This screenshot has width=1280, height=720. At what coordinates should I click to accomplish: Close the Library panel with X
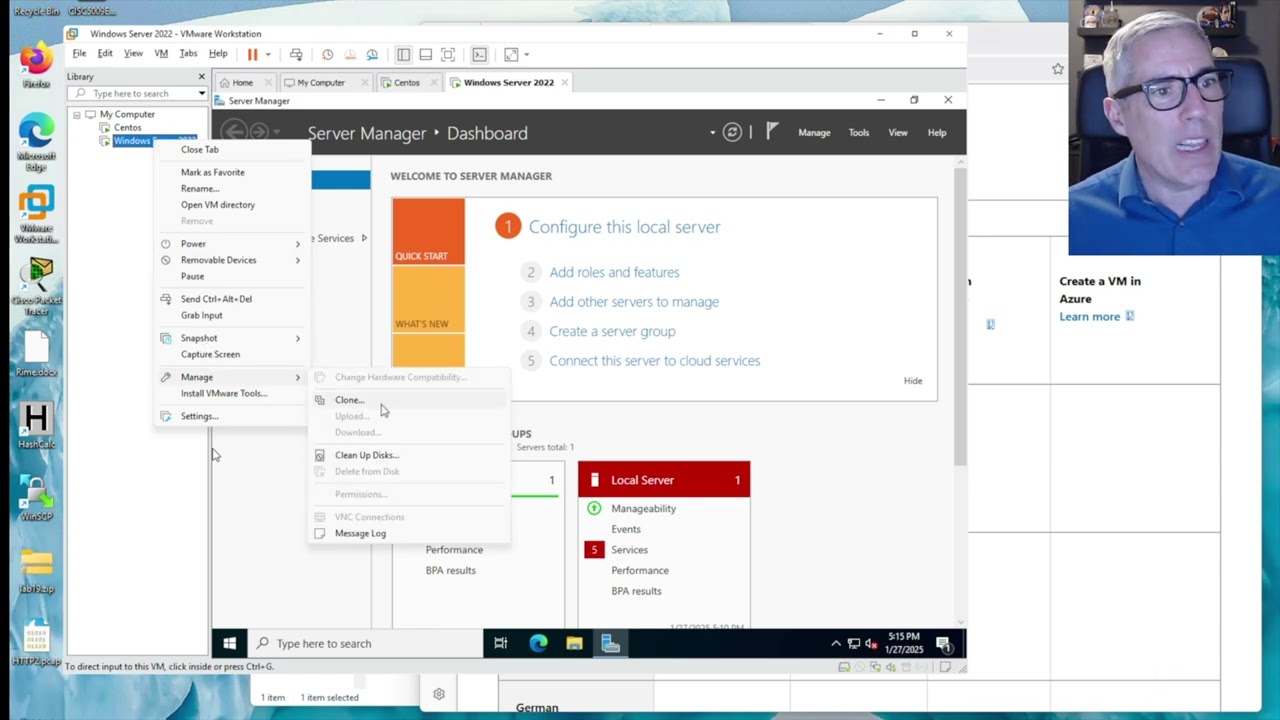click(201, 76)
